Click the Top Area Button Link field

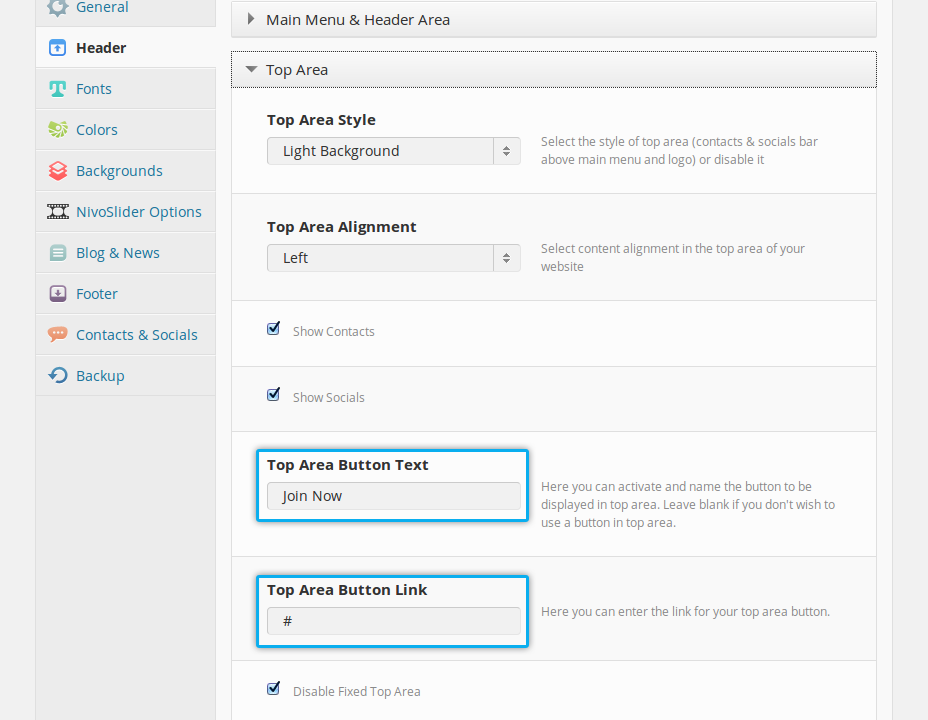[393, 621]
